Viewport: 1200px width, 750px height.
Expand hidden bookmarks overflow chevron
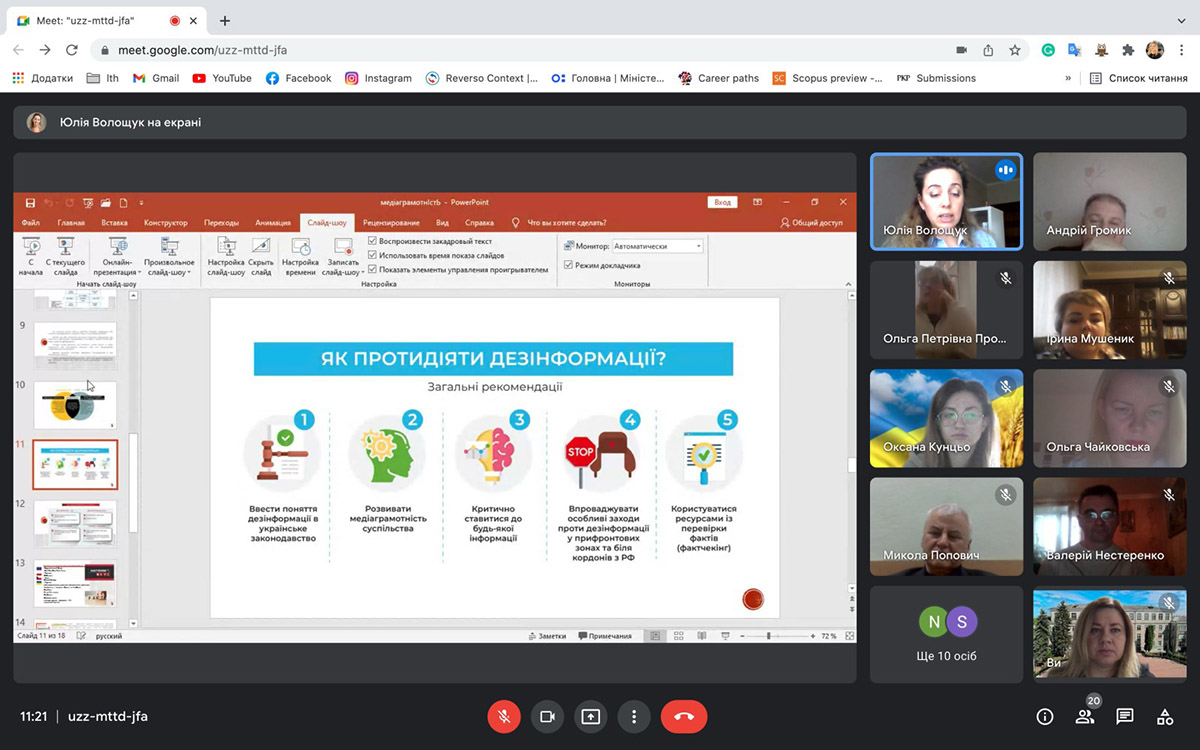pos(1068,78)
